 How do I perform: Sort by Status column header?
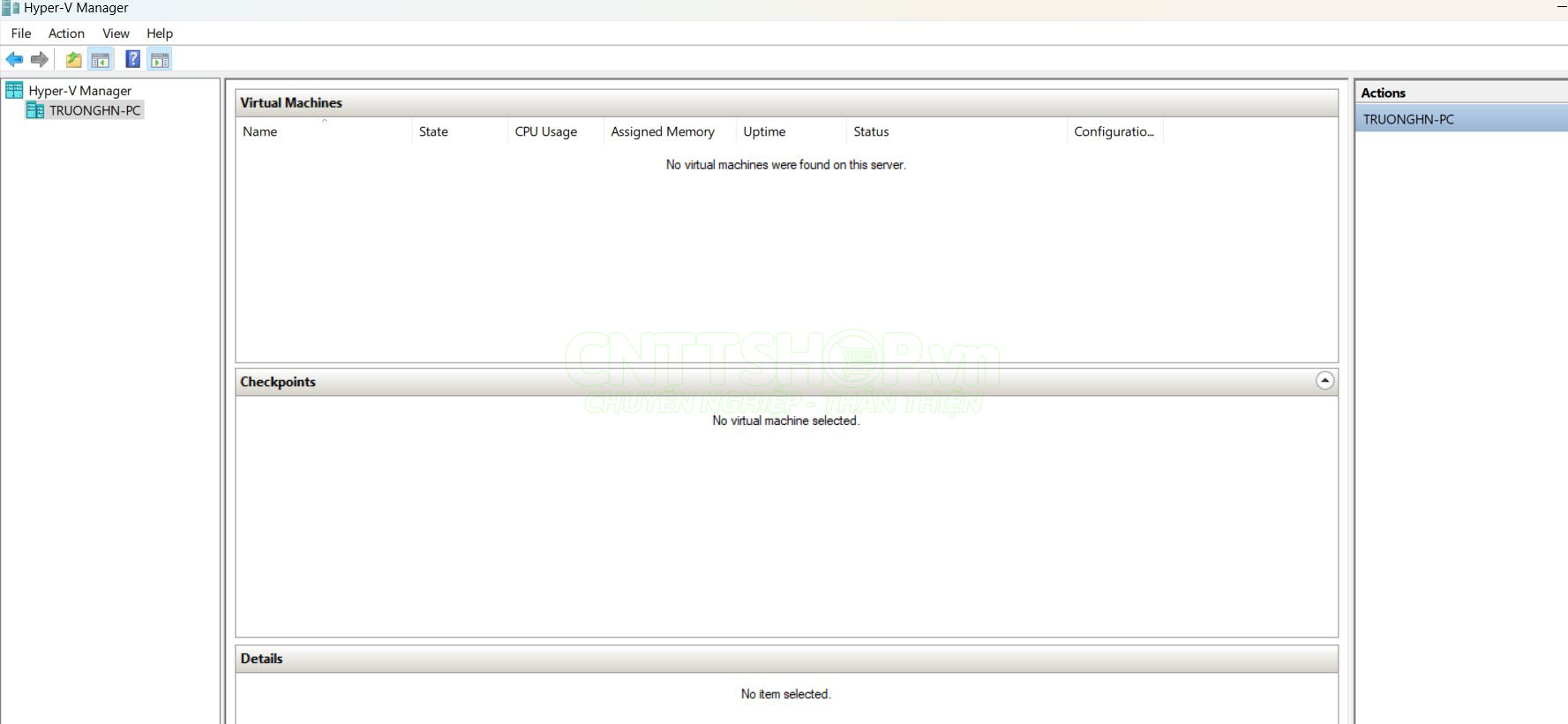pos(957,131)
